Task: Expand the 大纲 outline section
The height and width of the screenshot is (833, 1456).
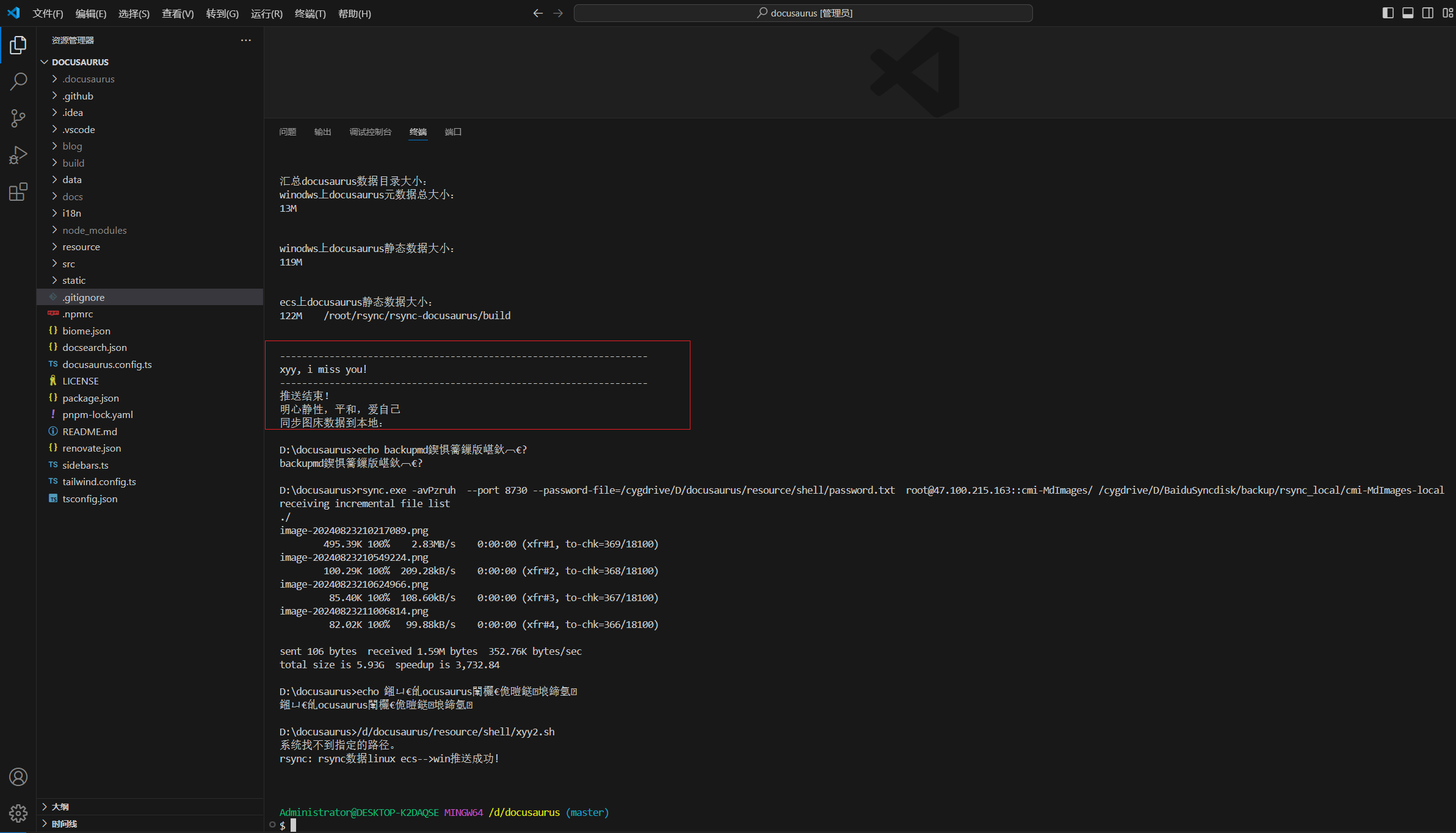Action: coord(150,807)
